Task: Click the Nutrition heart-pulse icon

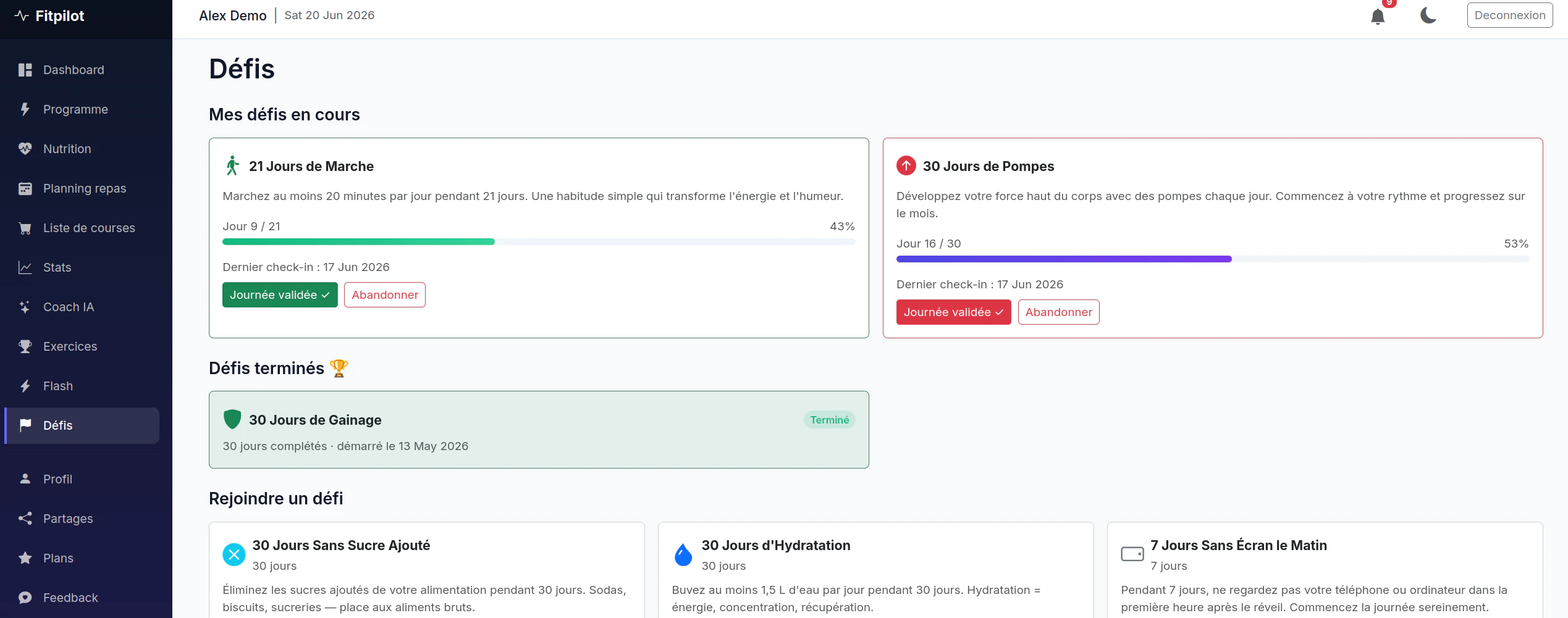Action: (x=25, y=149)
